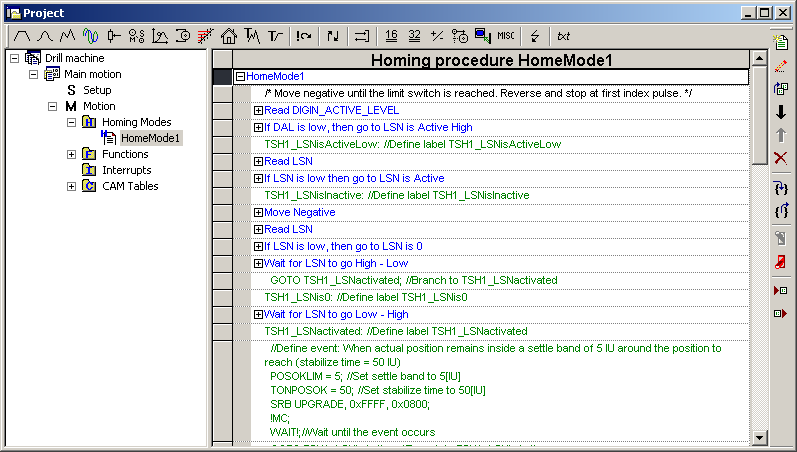
Task: Expand the Read DIGIN_ACTIVE_LEVEL code block
Action: tap(258, 110)
